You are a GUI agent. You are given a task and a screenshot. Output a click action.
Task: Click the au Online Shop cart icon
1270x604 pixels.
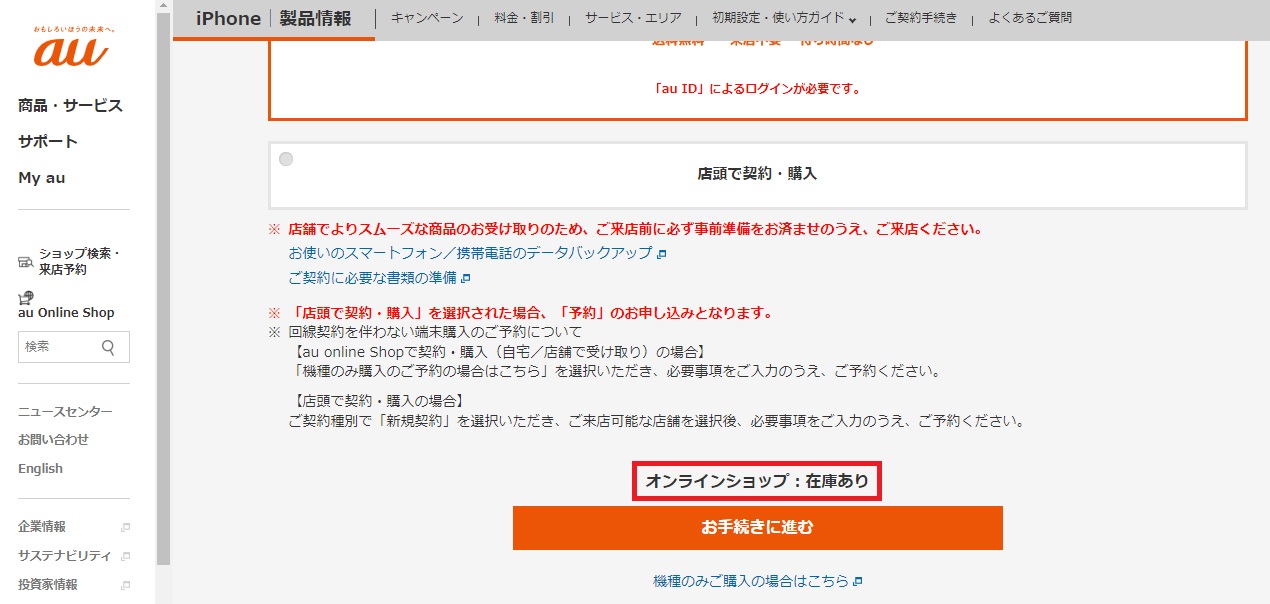coord(26,297)
